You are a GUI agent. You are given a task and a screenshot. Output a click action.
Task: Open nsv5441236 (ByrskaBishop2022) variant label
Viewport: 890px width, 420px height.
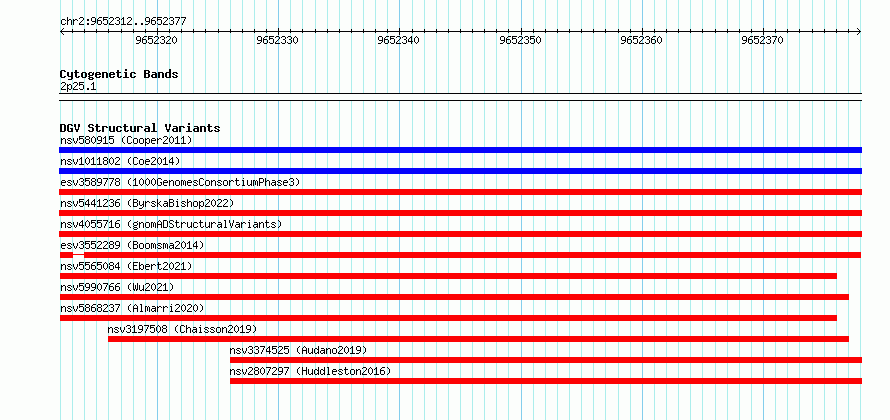(147, 203)
